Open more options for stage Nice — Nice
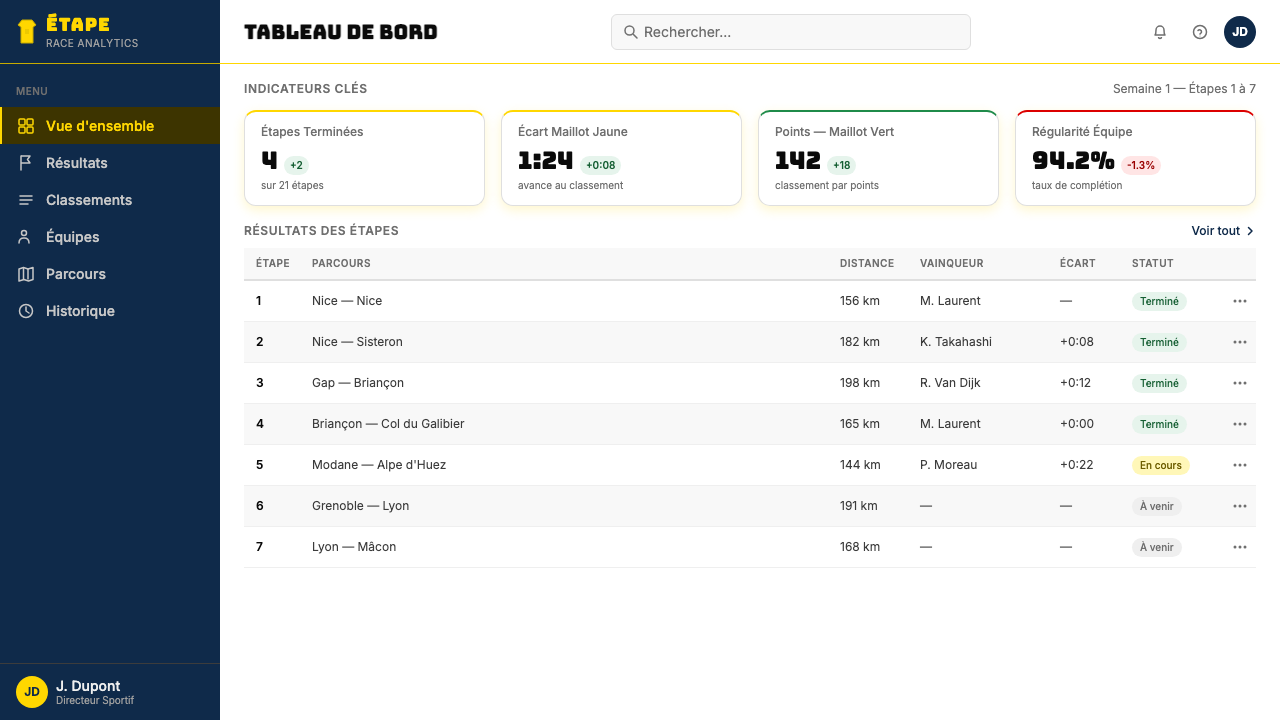 click(1240, 301)
